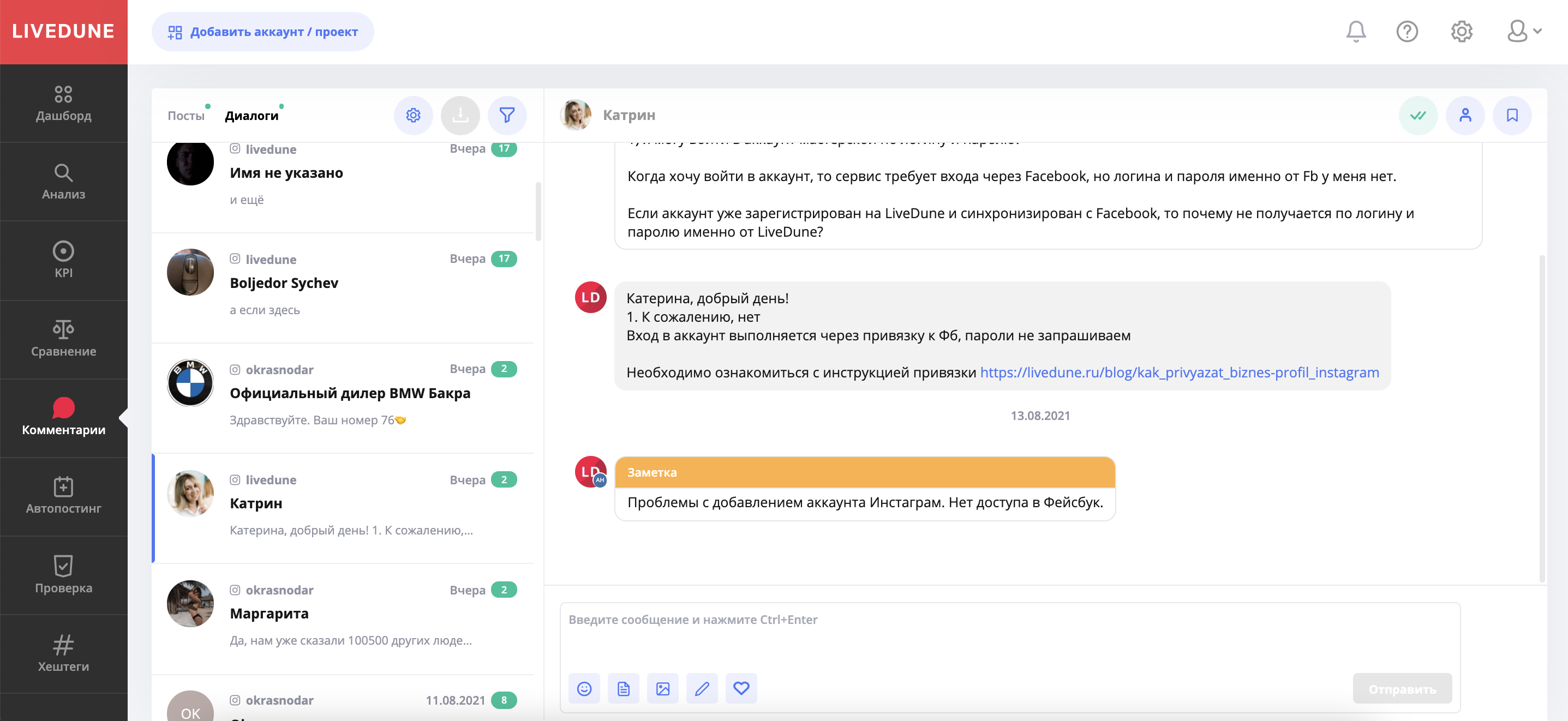Click the chat messages scrollbar
Image resolution: width=1568 pixels, height=721 pixels.
point(1542,419)
